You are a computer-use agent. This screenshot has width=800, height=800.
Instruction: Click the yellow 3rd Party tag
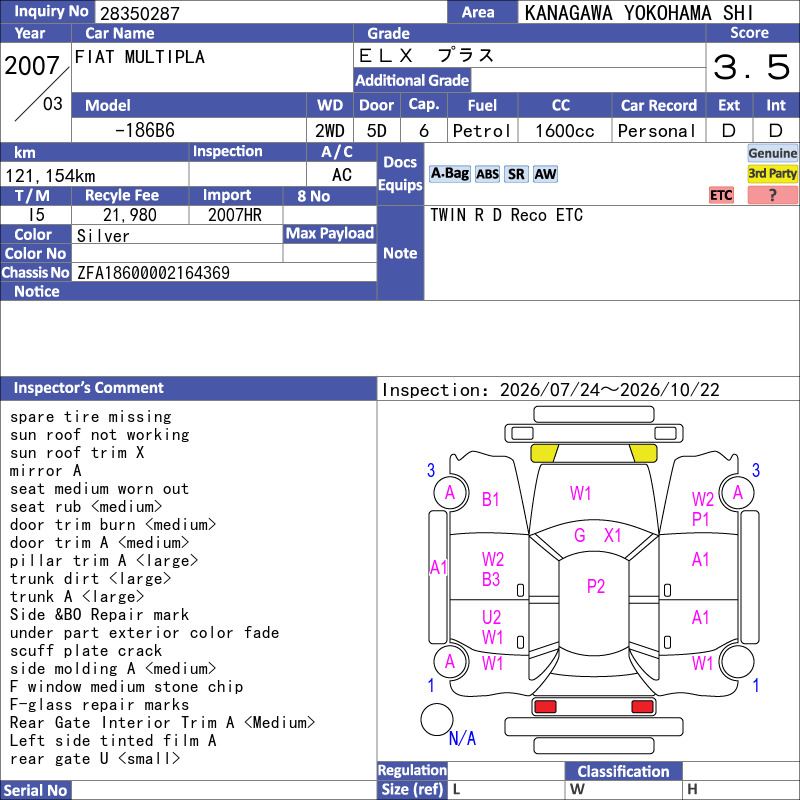point(772,173)
